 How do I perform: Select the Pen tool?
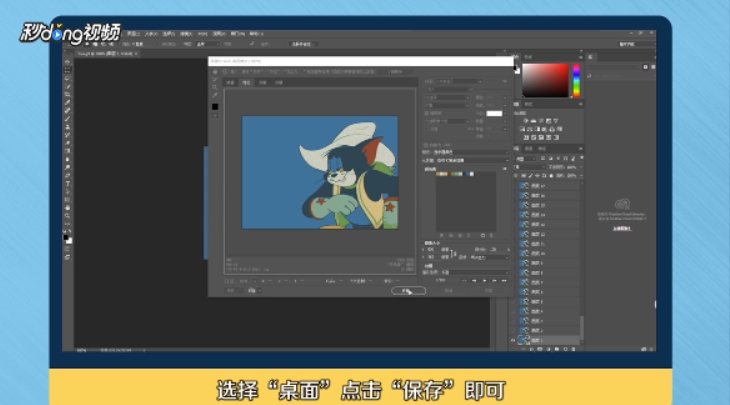(68, 176)
